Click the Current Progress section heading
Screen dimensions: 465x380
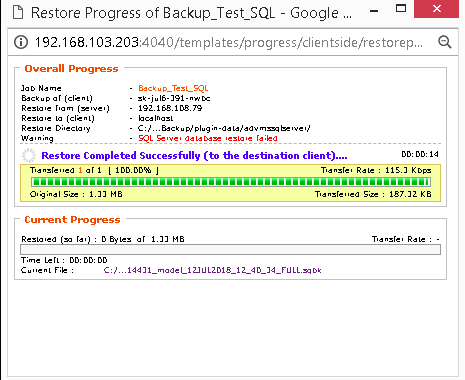click(x=72, y=220)
